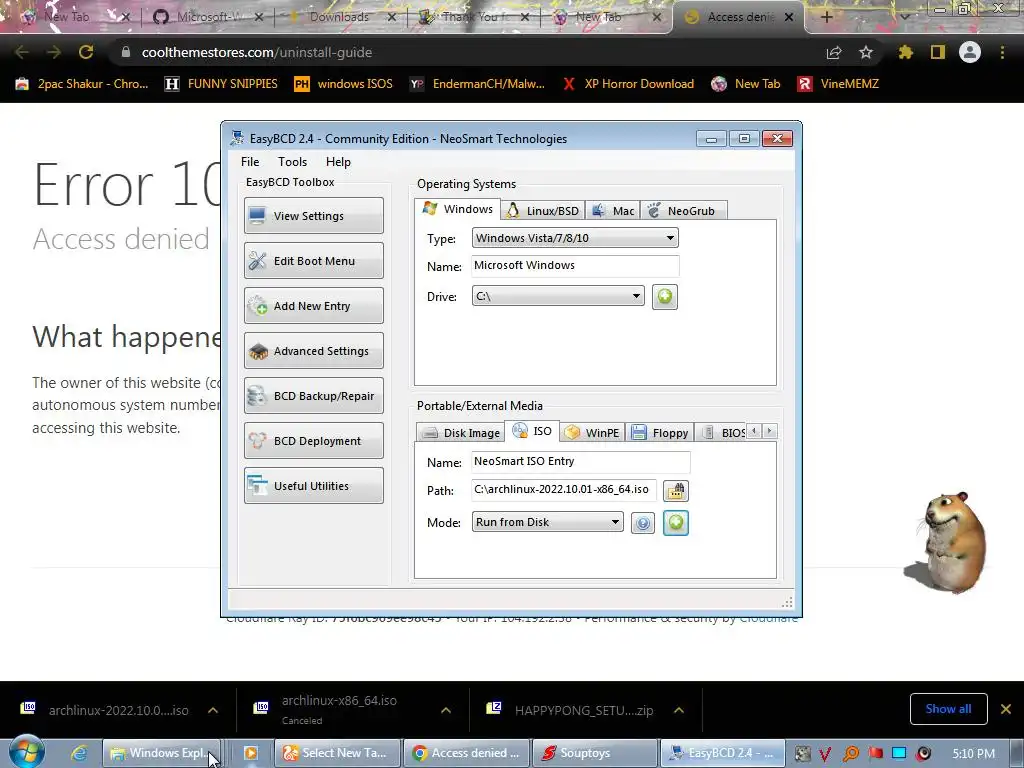1024x768 pixels.
Task: Open the Chrome three-dot menu
Action: pos(1002,52)
